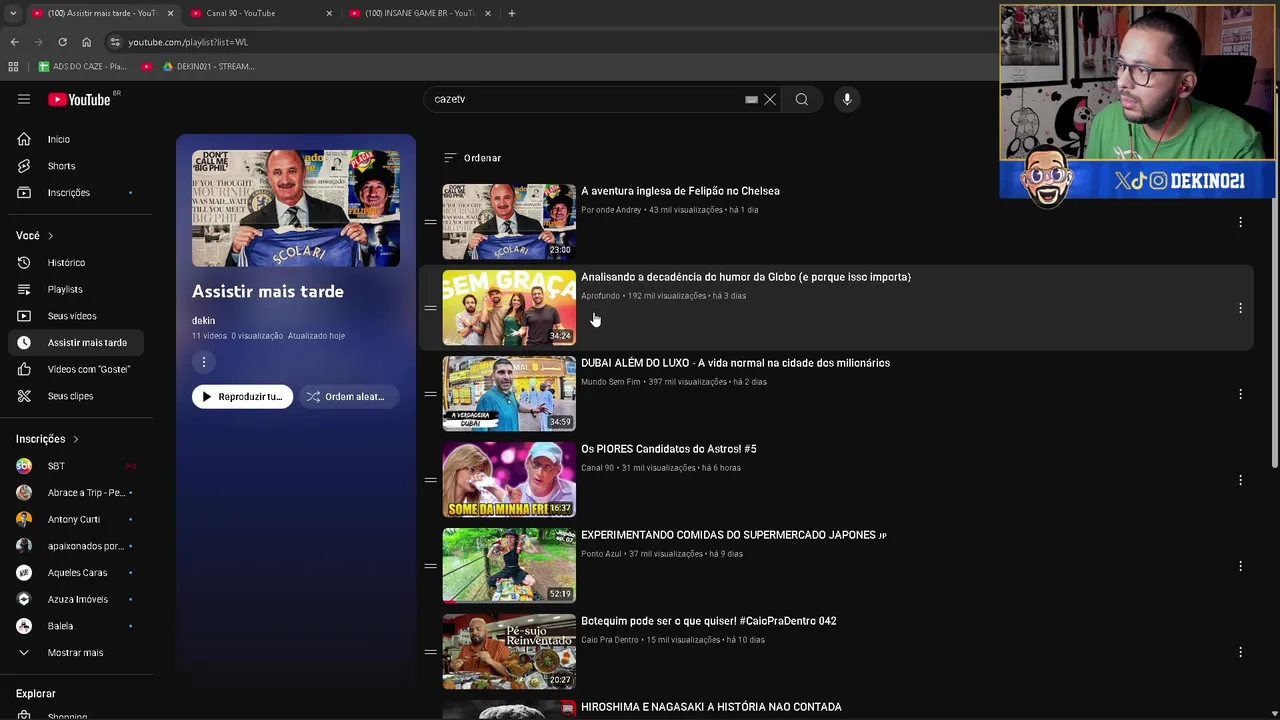
Task: Open the on-screen keyboard icon in search box
Action: tap(751, 99)
